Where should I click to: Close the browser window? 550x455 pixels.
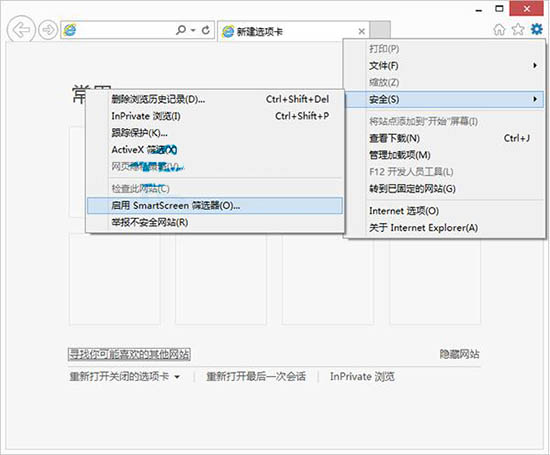(526, 9)
